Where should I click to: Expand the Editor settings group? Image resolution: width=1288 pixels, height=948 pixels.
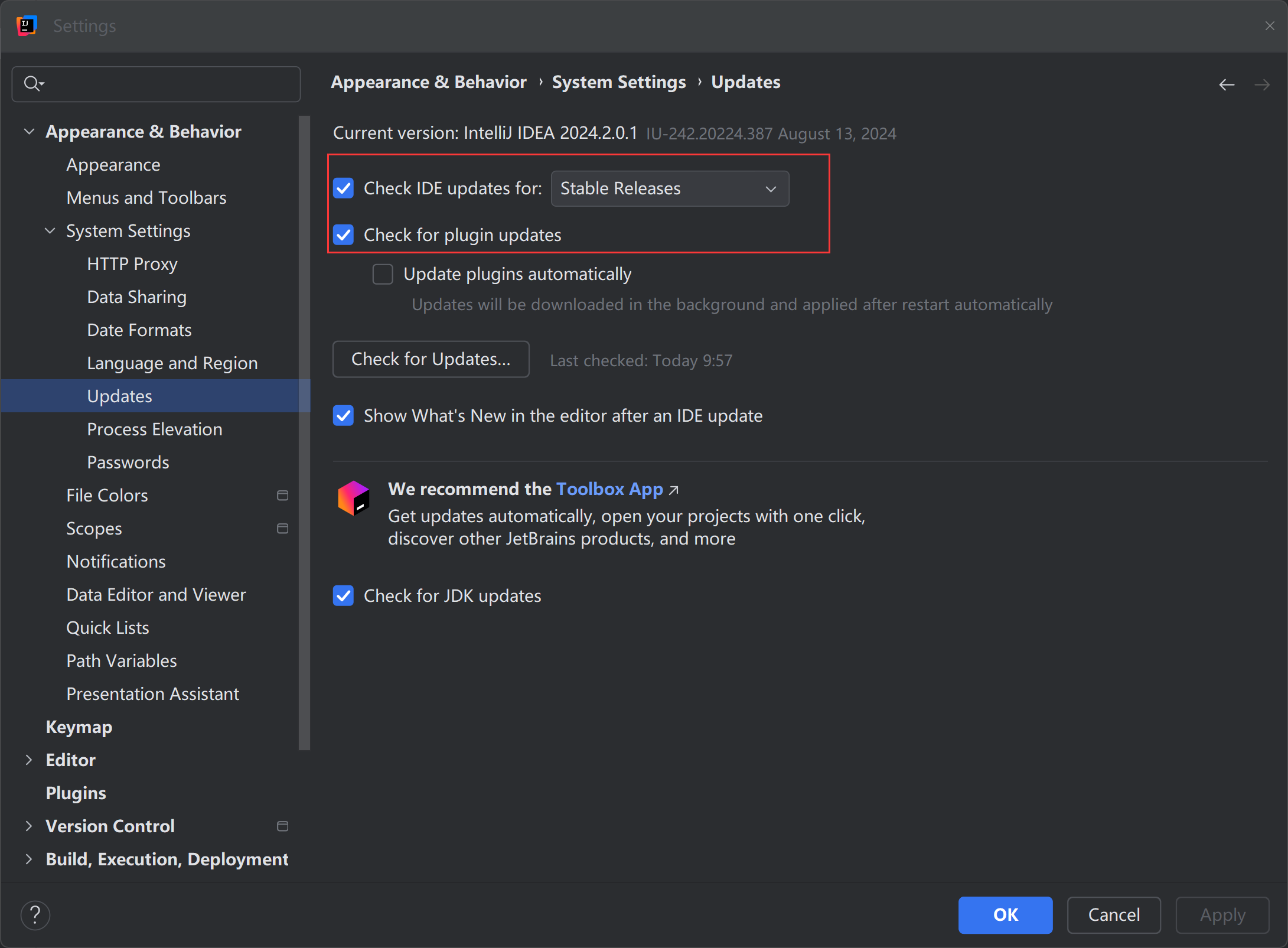(x=28, y=760)
